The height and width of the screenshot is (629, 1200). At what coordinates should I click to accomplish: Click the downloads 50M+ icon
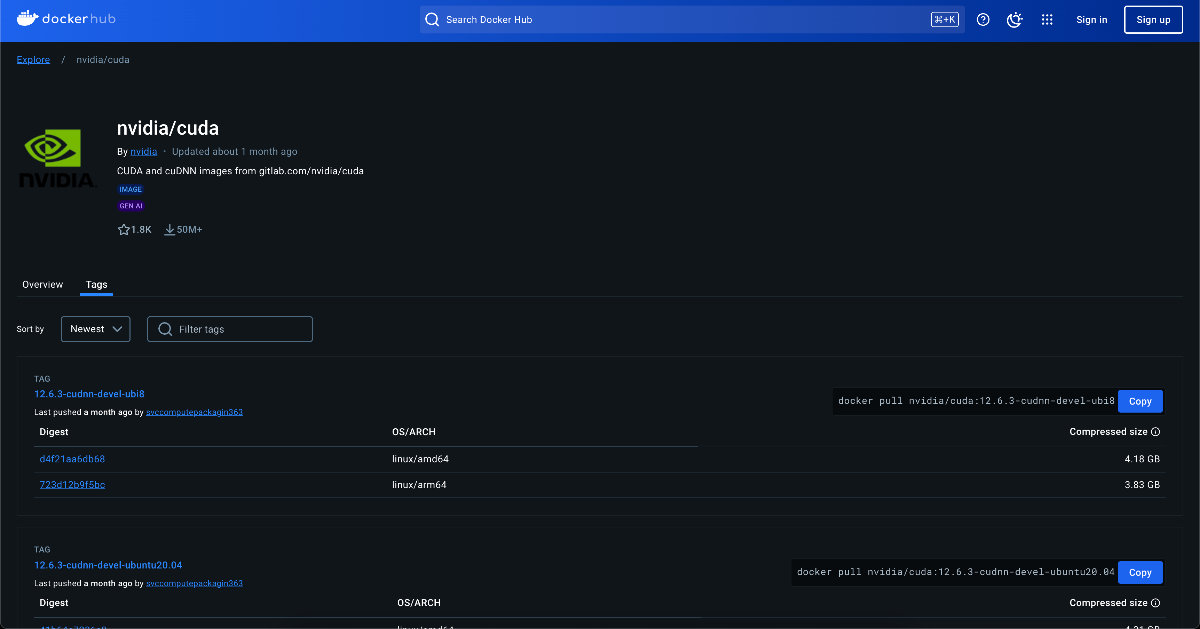pyautogui.click(x=170, y=230)
